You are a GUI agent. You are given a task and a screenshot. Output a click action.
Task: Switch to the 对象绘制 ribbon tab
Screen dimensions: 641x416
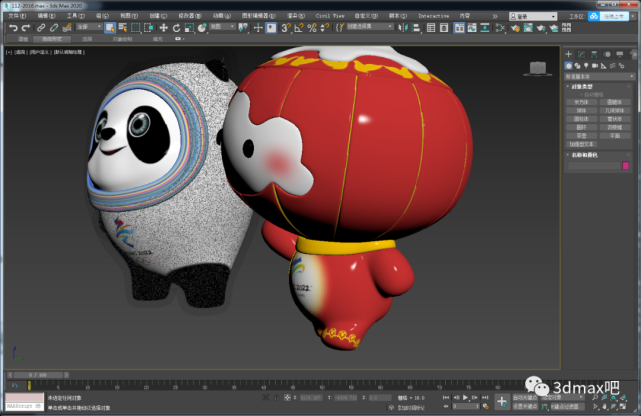pos(122,39)
